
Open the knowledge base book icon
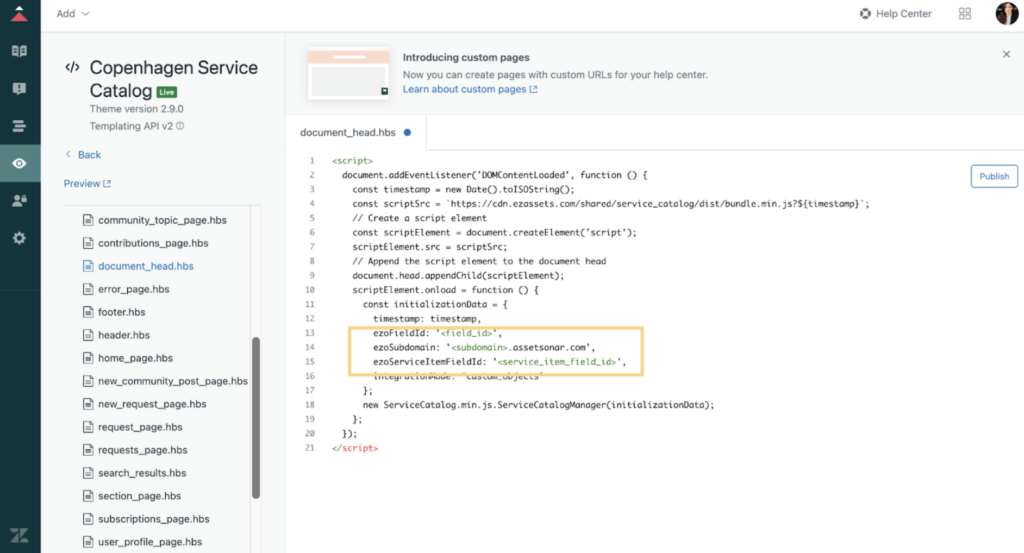tap(20, 51)
